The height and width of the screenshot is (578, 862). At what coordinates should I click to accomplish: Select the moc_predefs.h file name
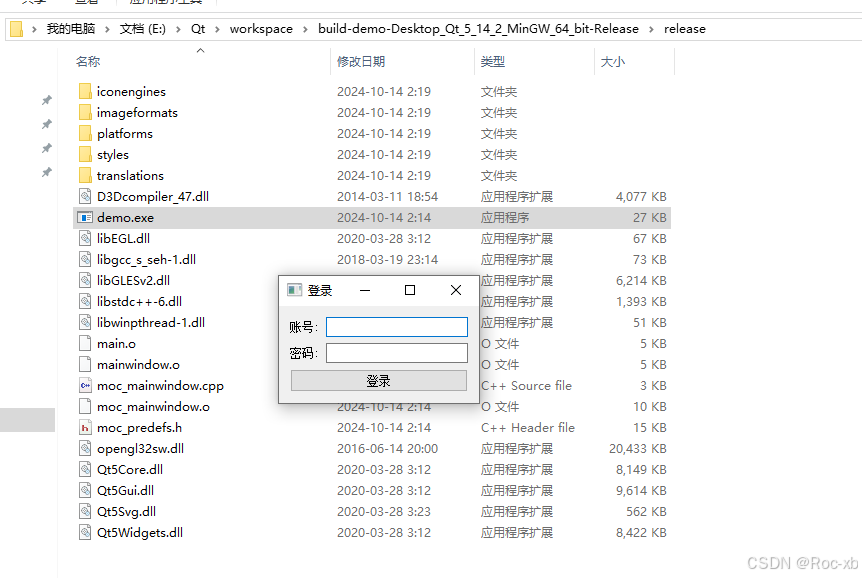click(x=139, y=428)
